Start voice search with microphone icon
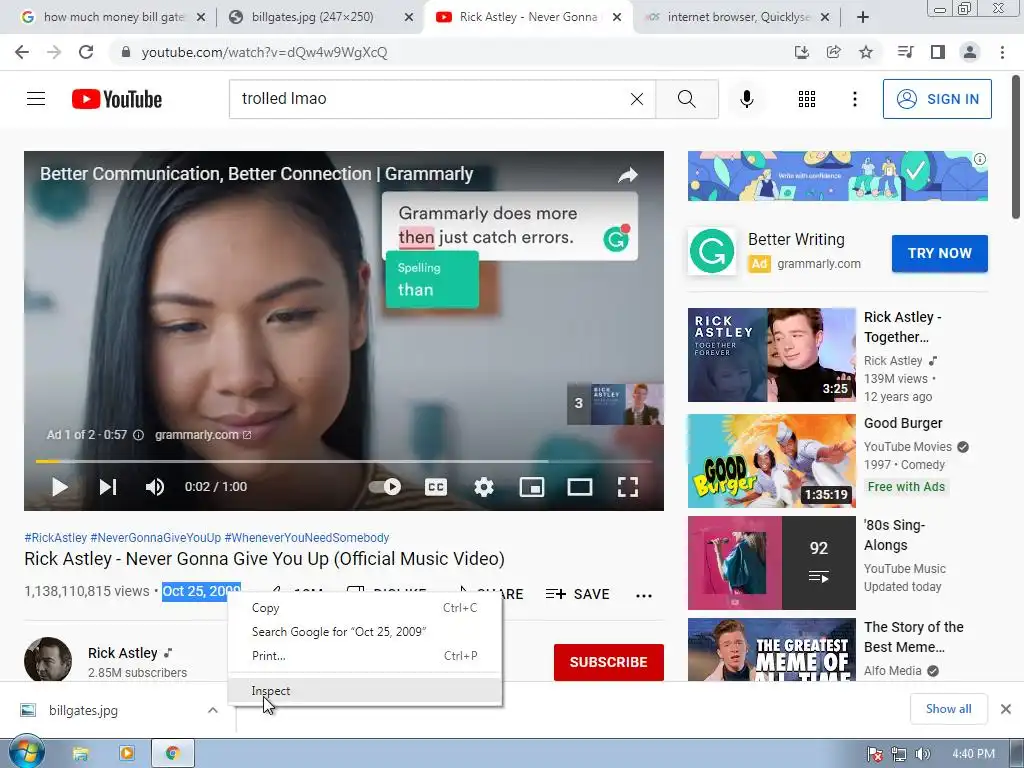1024x768 pixels. tap(746, 99)
